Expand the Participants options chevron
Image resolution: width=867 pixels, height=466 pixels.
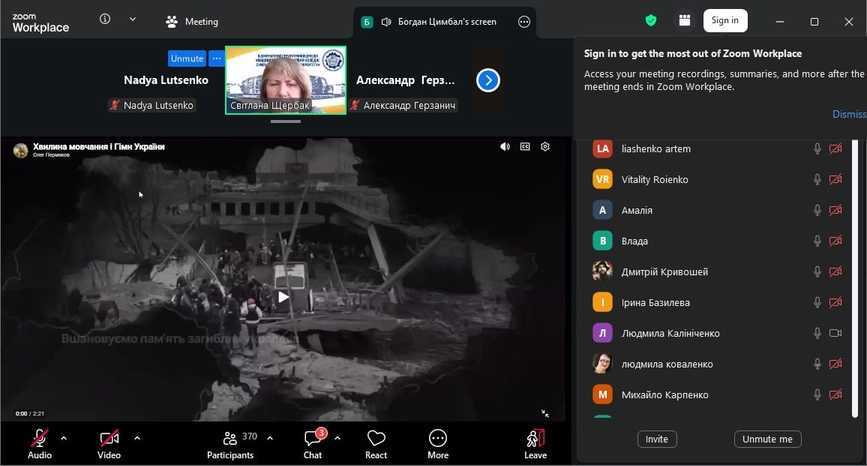pyautogui.click(x=269, y=438)
